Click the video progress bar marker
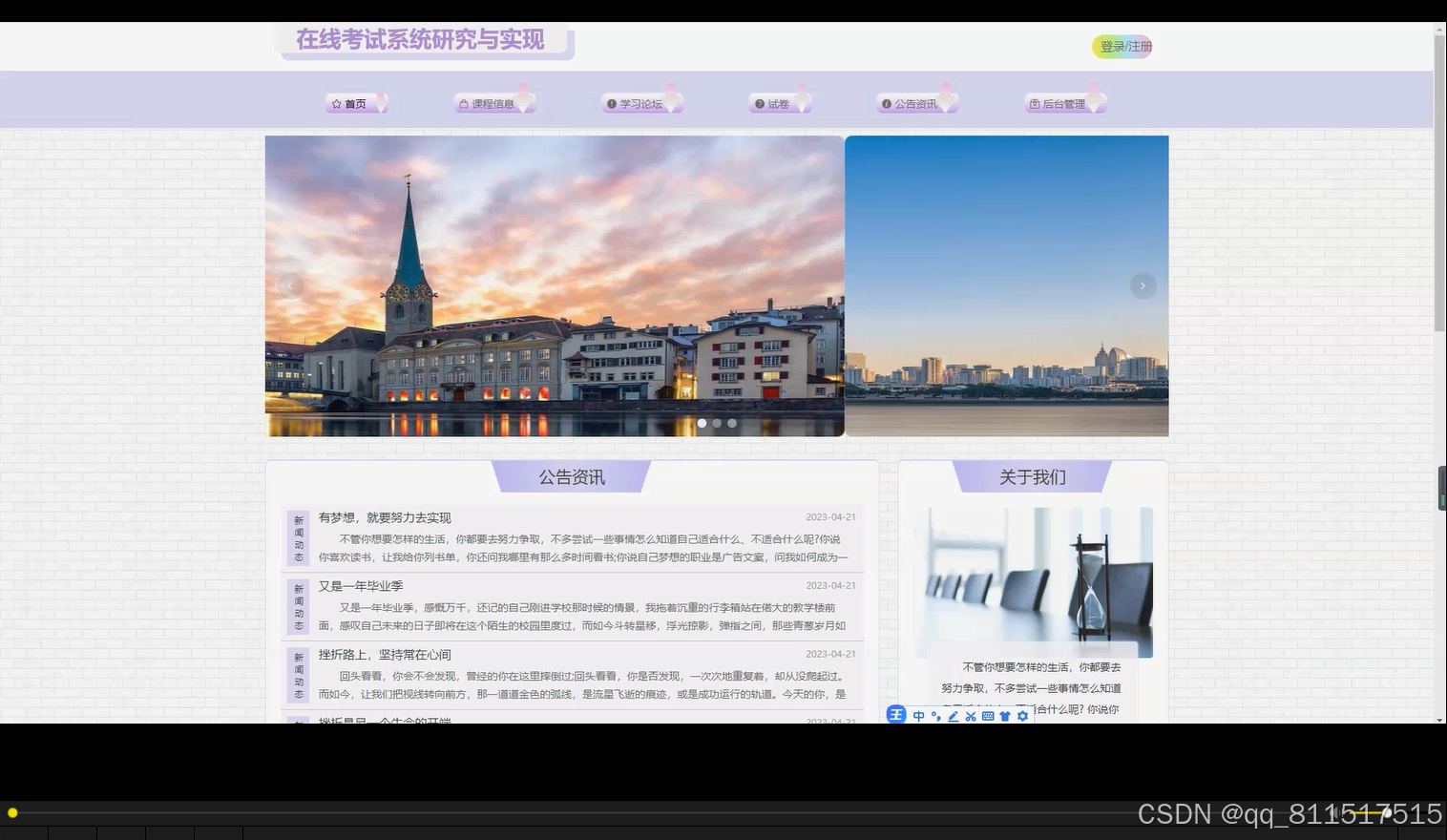 [x=12, y=812]
